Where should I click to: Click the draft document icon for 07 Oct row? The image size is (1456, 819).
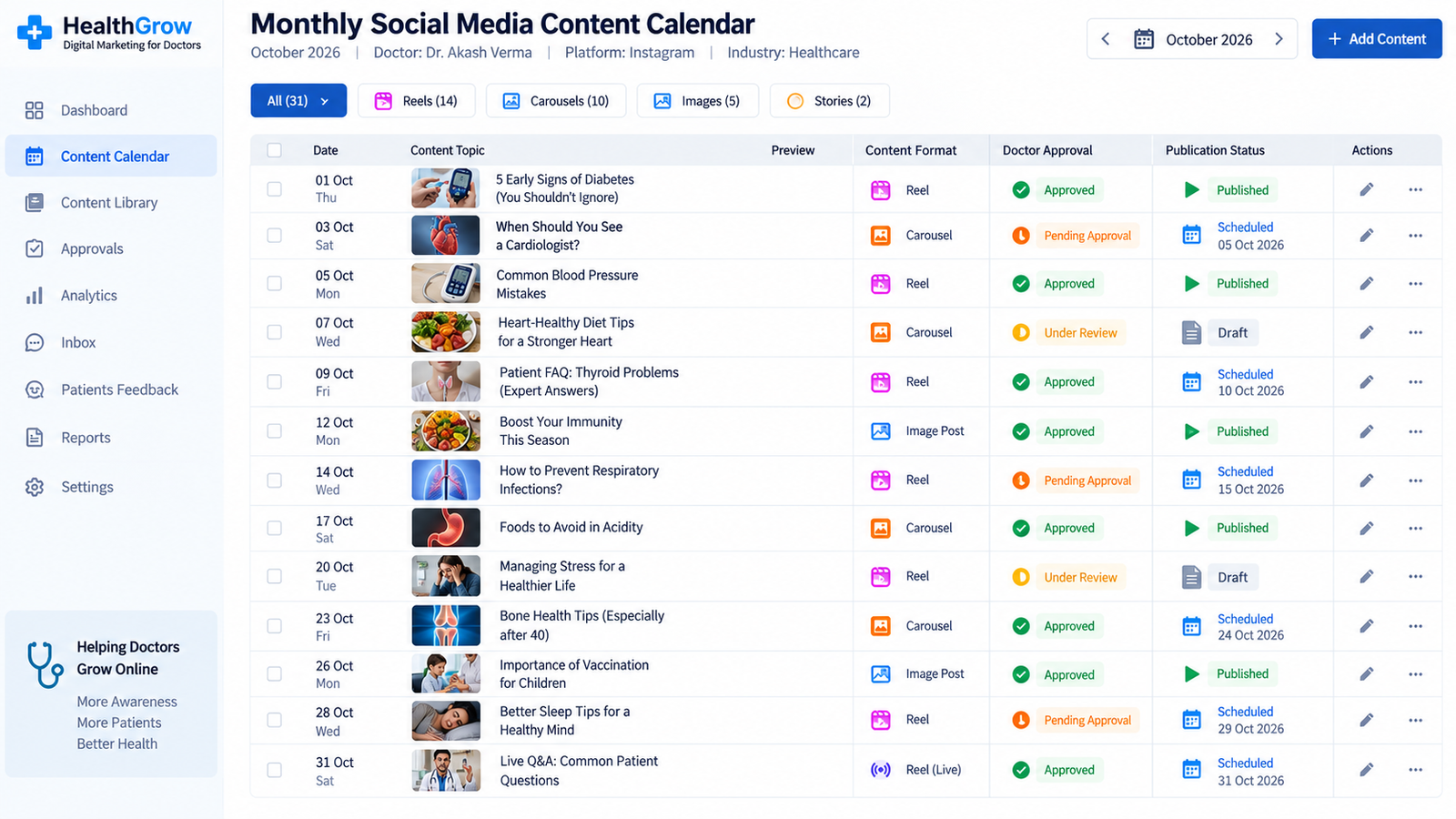click(x=1191, y=332)
